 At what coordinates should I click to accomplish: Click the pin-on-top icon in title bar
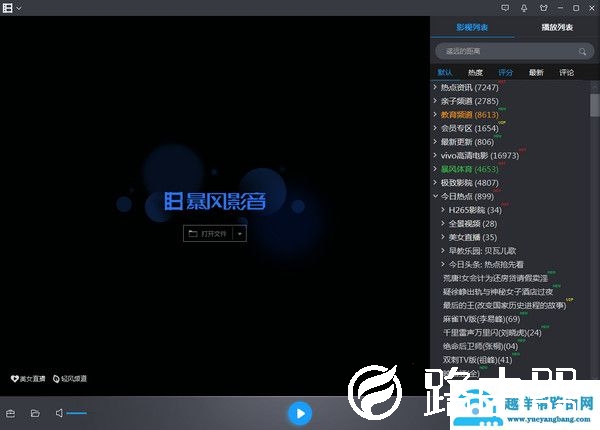tap(524, 8)
